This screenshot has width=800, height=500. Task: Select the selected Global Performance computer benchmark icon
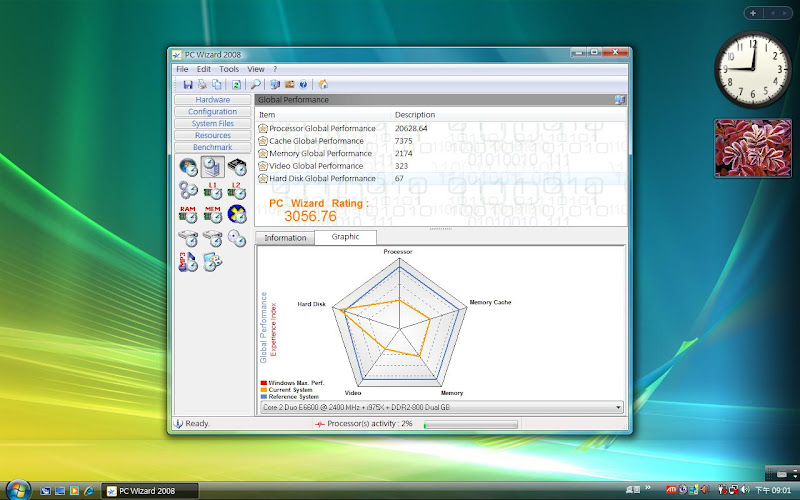pyautogui.click(x=212, y=167)
